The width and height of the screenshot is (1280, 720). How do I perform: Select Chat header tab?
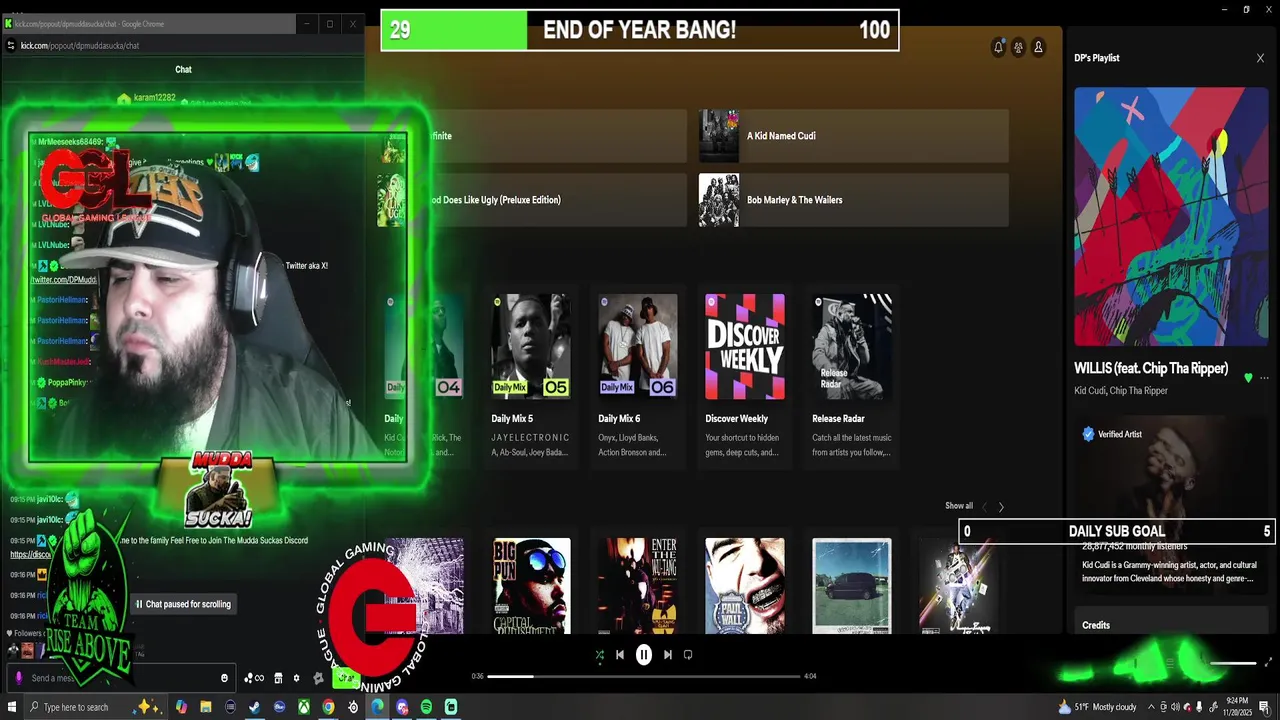point(183,69)
